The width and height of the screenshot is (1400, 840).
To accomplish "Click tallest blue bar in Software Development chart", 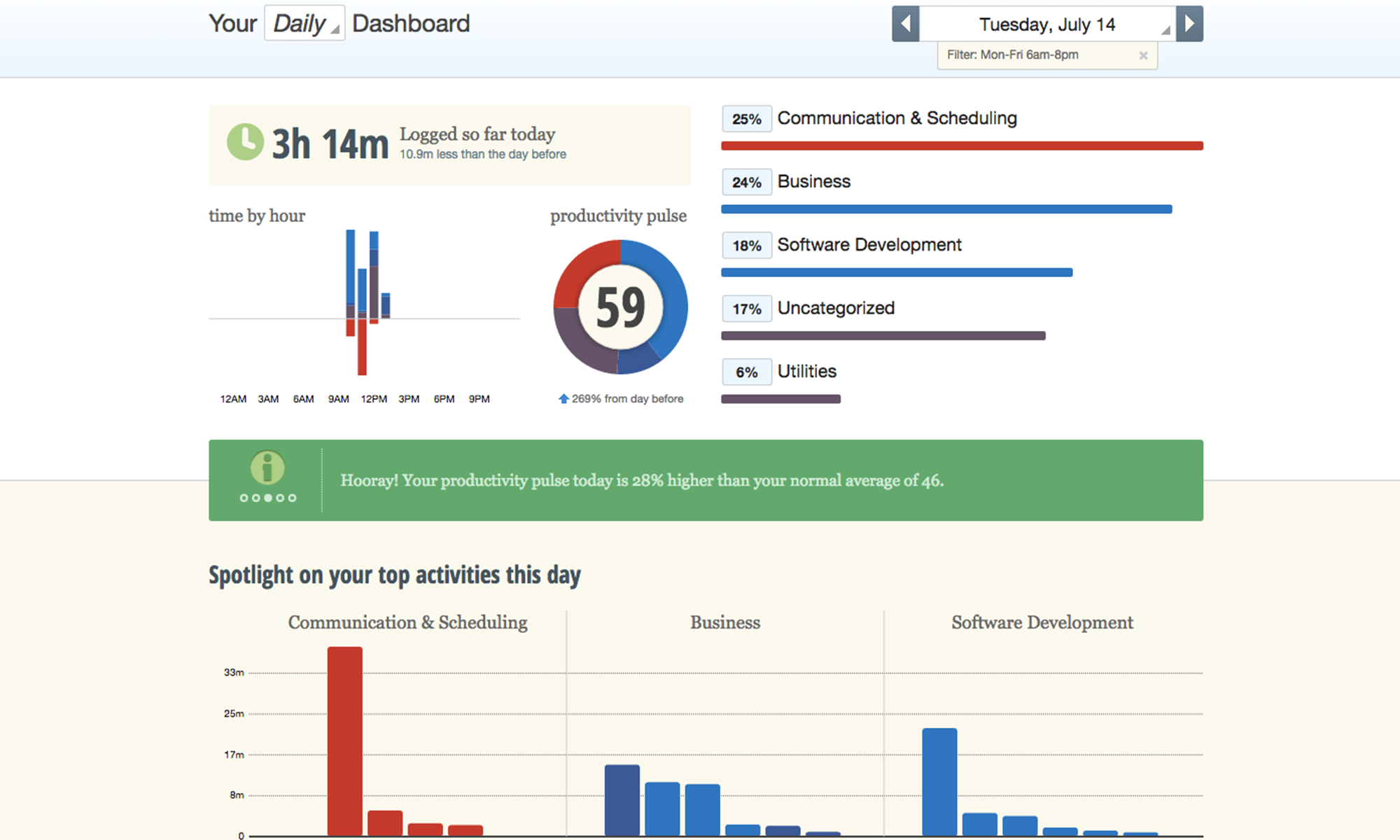I will pos(939,782).
